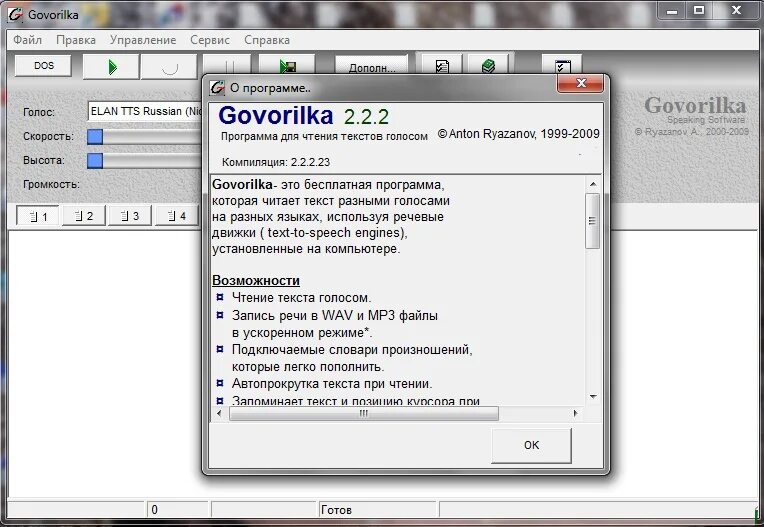Open the dictionaries green books icon

click(x=488, y=65)
